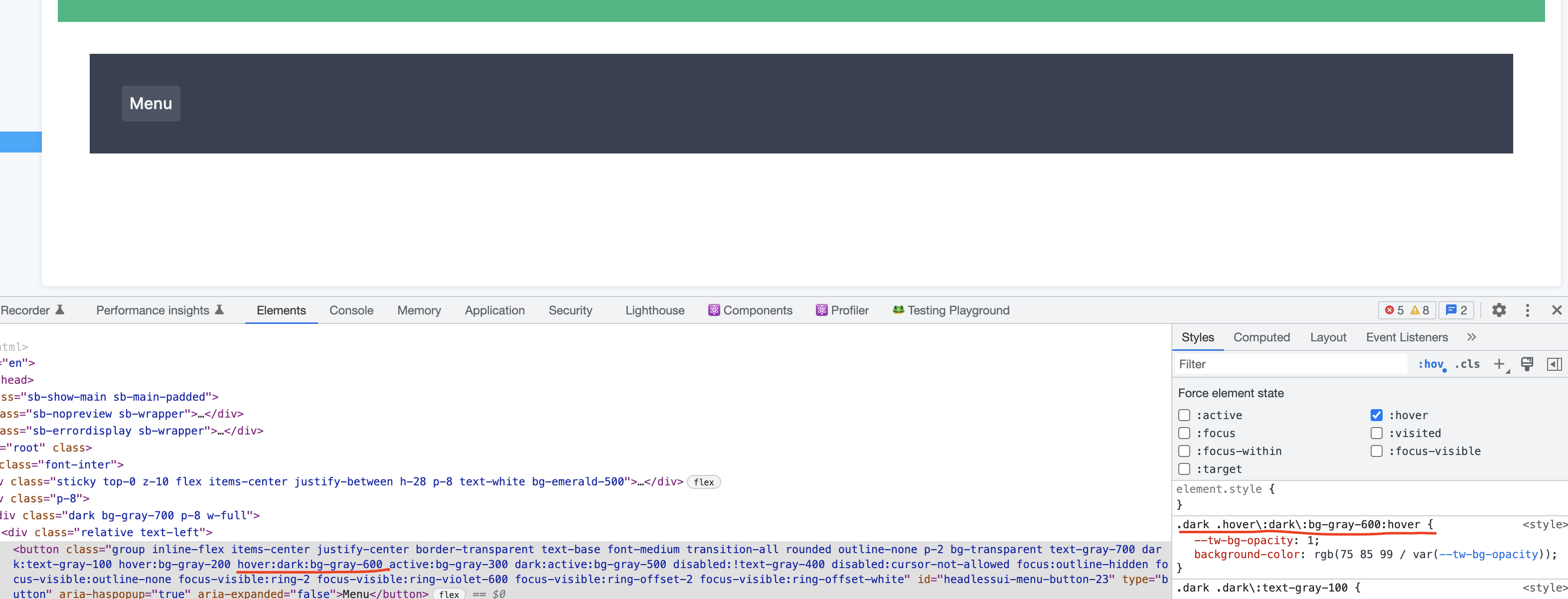Image resolution: width=1568 pixels, height=599 pixels.
Task: Open the DevTools settings gear
Action: click(x=1499, y=310)
